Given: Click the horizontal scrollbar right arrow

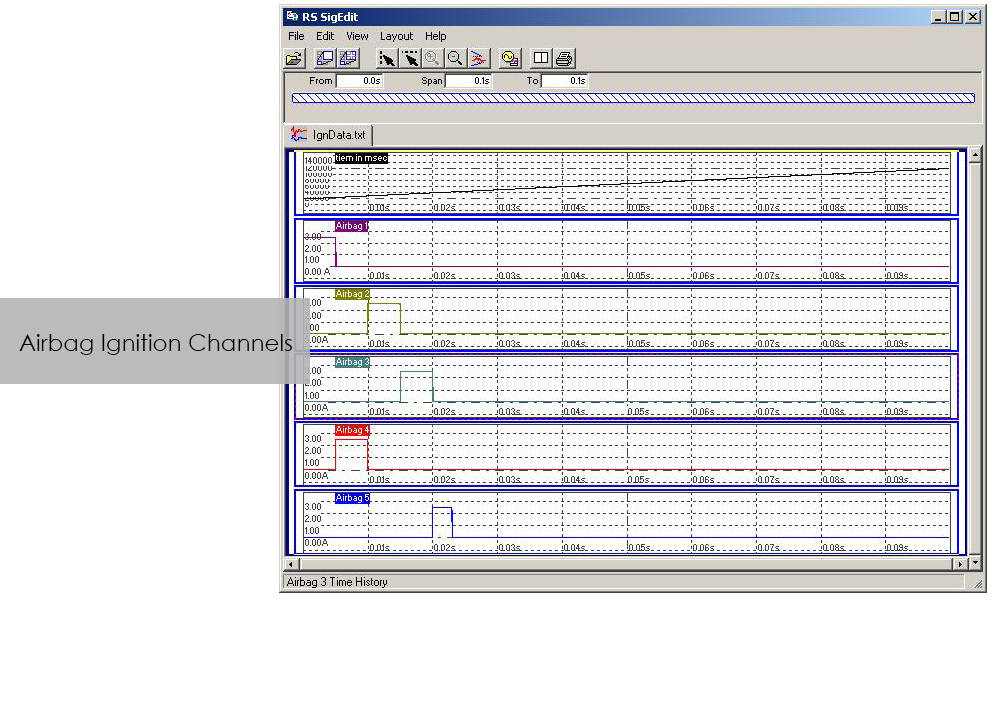Looking at the screenshot, I should [962, 564].
